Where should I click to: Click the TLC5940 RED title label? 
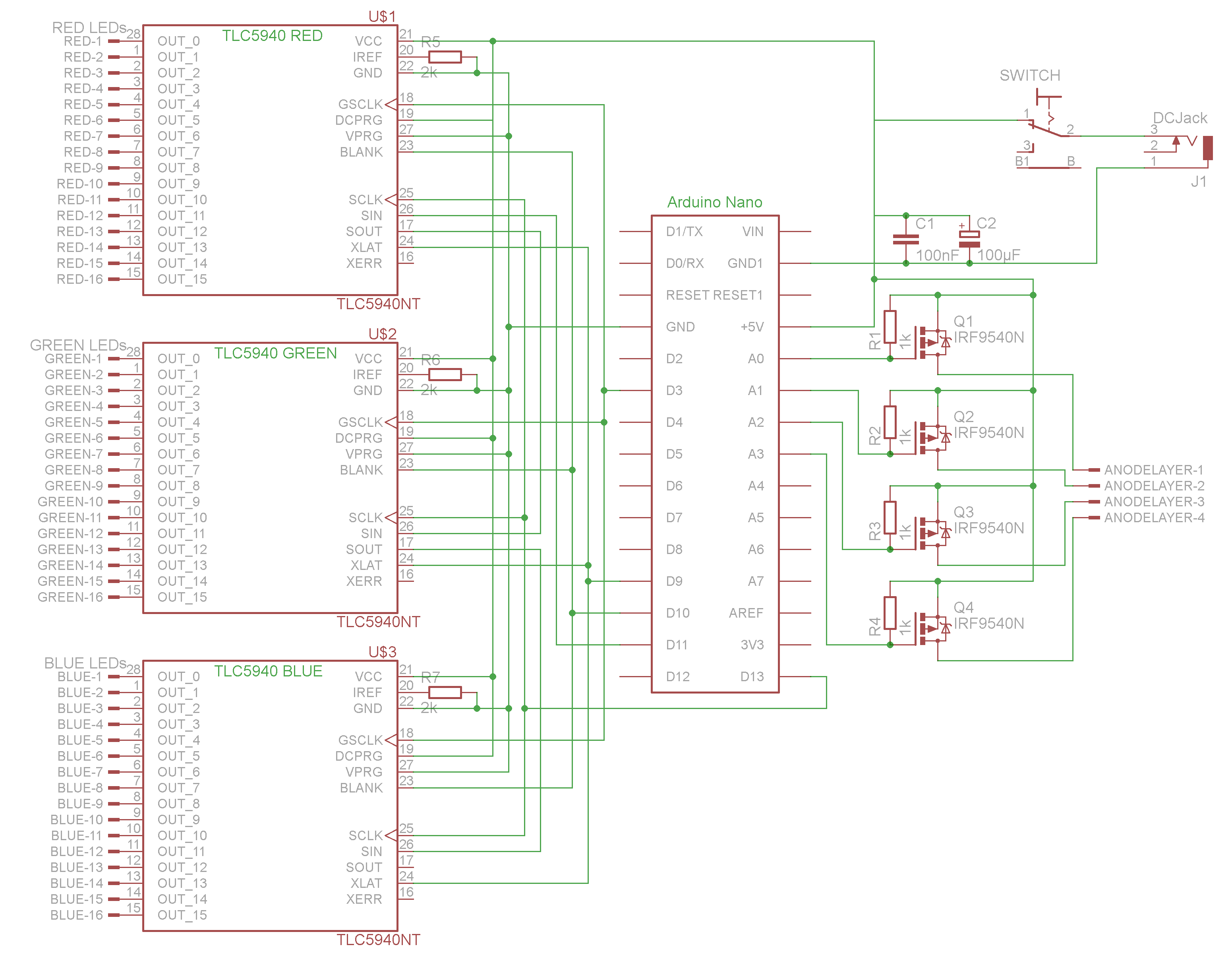tap(273, 35)
